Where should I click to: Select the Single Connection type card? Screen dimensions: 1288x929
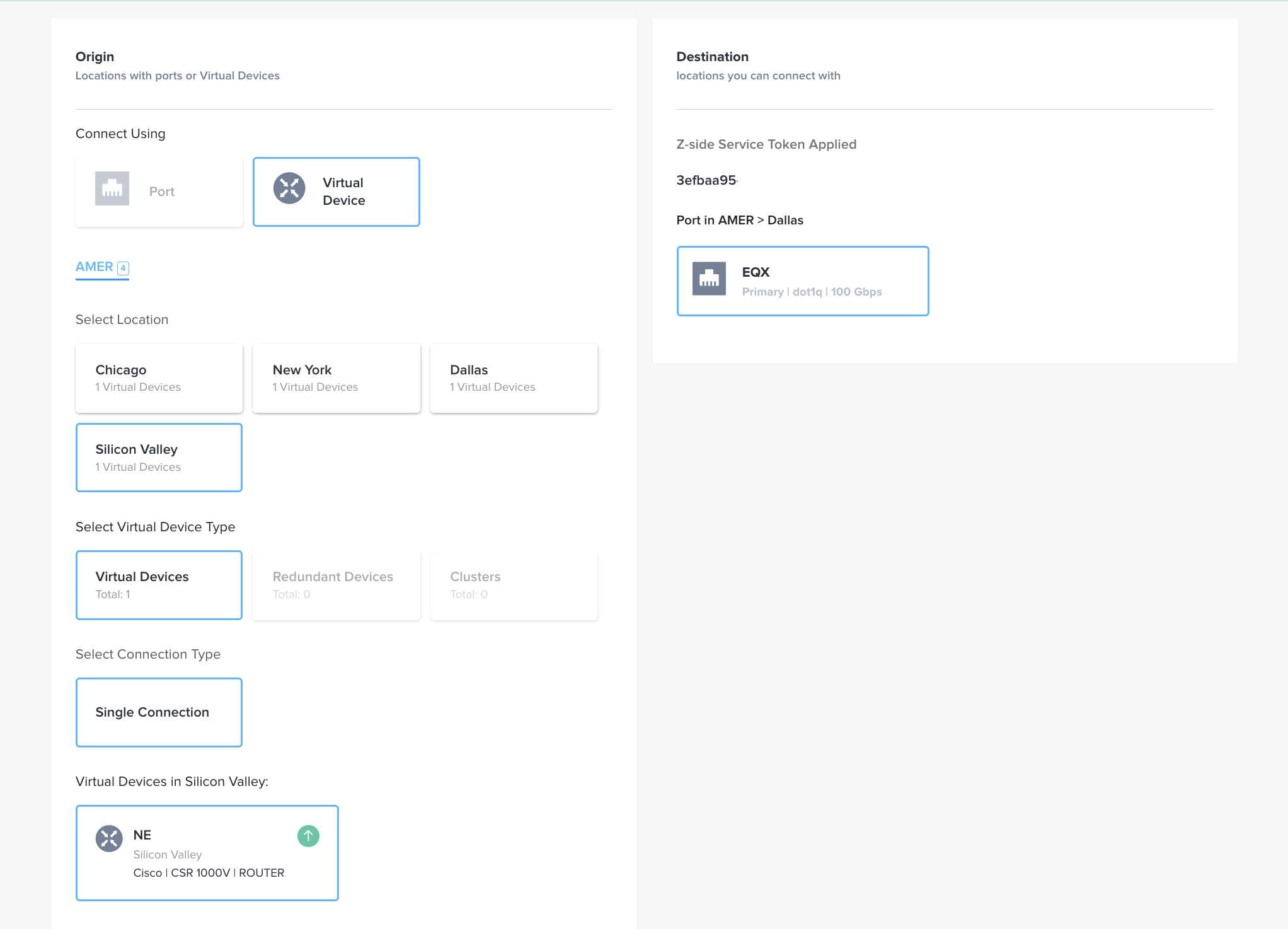coord(159,712)
